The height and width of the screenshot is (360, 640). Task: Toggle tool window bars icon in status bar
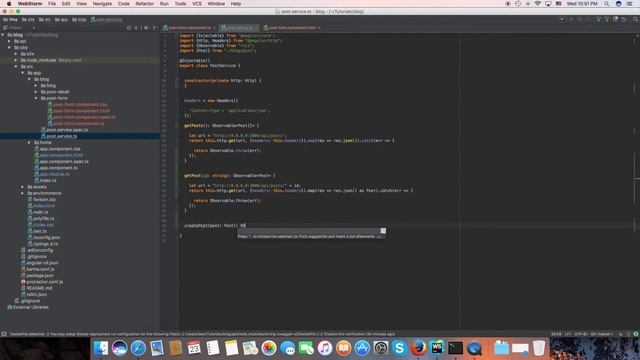click(x=4, y=334)
